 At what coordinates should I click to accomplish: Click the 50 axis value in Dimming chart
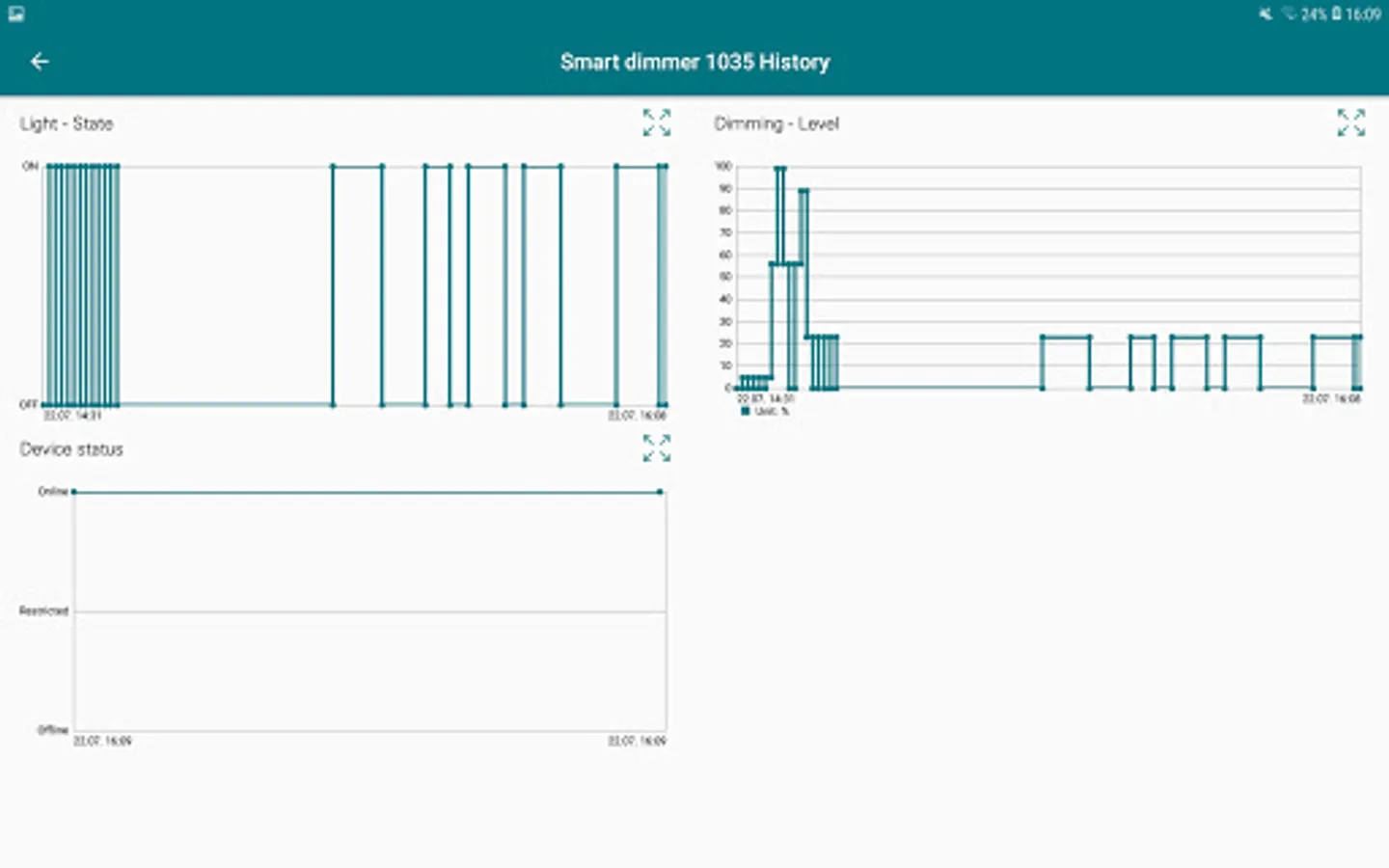tap(725, 277)
